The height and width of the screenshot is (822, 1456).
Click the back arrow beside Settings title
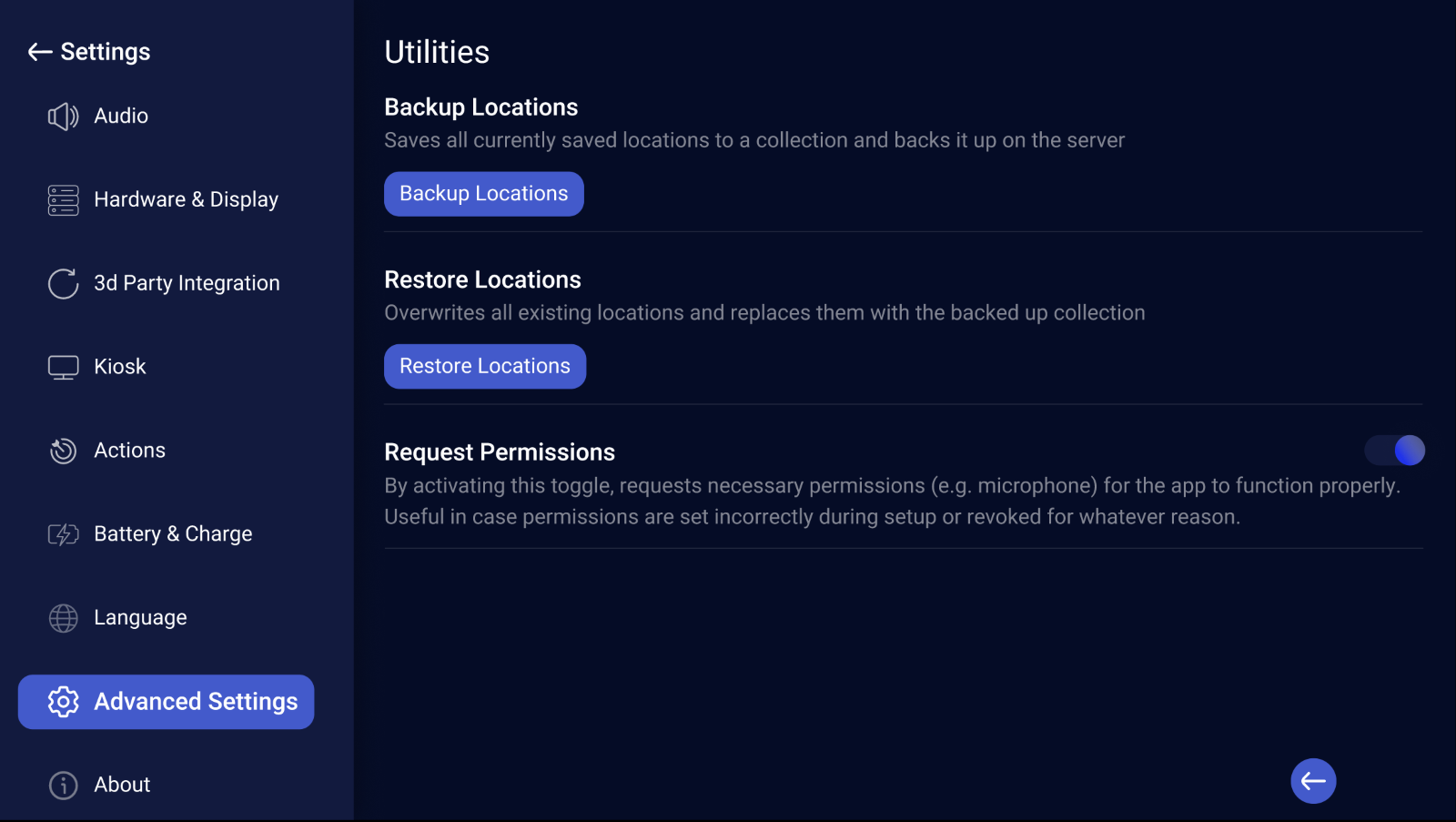(x=39, y=52)
